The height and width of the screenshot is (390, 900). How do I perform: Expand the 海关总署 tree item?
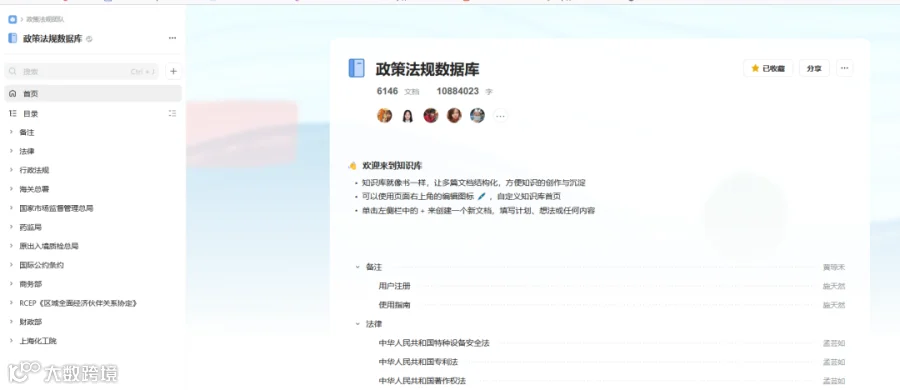[11, 189]
